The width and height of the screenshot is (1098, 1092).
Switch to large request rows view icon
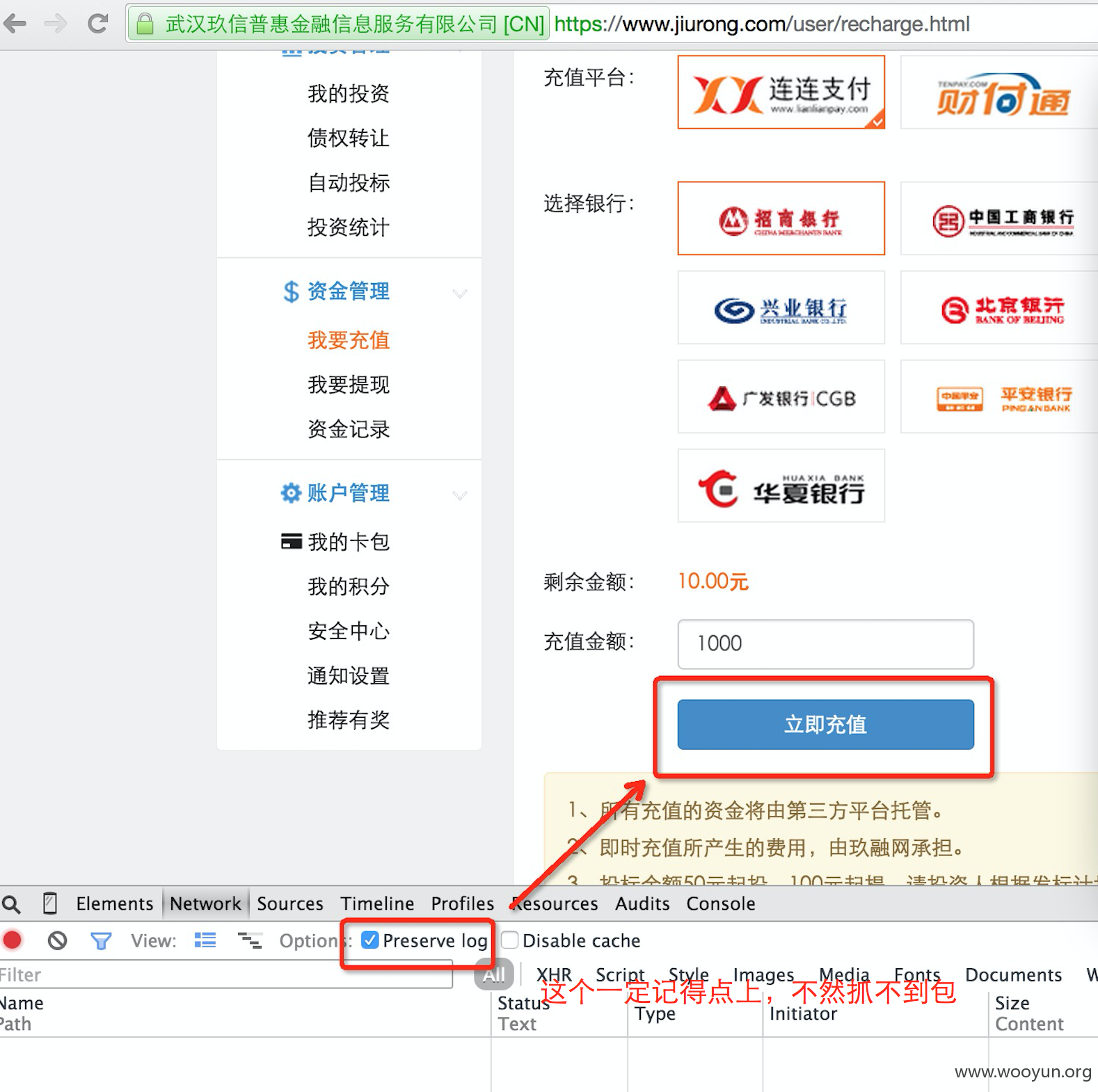pos(205,940)
